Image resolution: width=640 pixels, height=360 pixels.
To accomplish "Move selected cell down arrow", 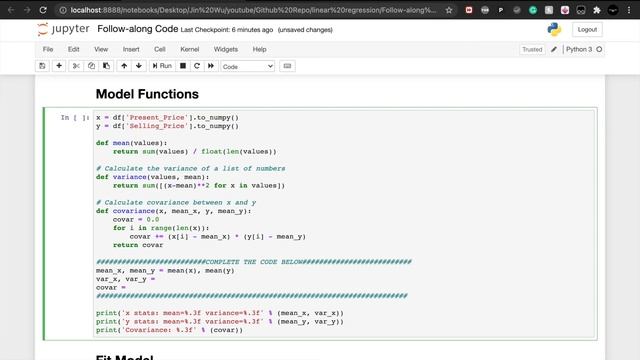I will tap(139, 66).
